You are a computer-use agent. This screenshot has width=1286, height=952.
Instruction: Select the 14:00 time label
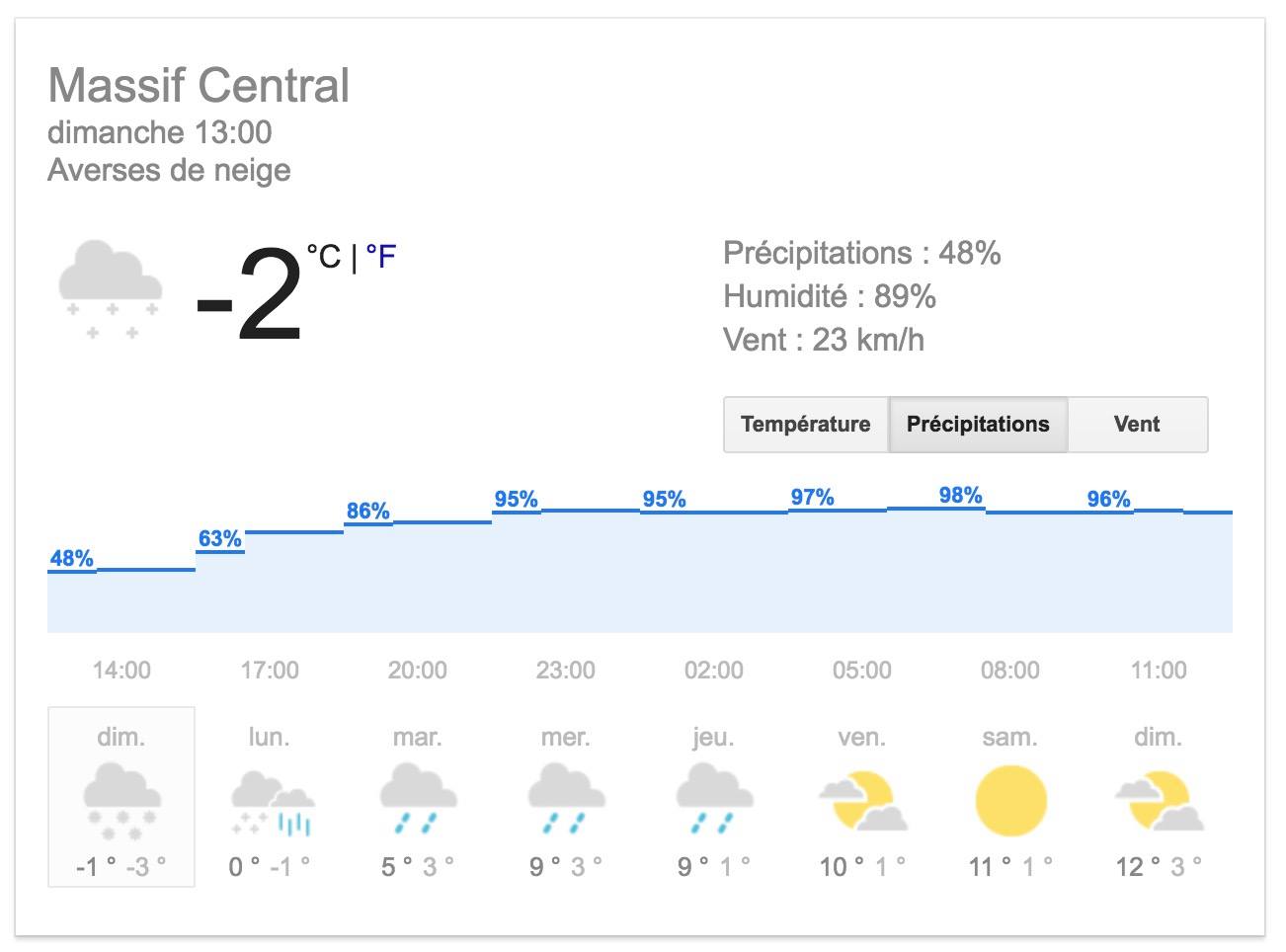pos(121,671)
